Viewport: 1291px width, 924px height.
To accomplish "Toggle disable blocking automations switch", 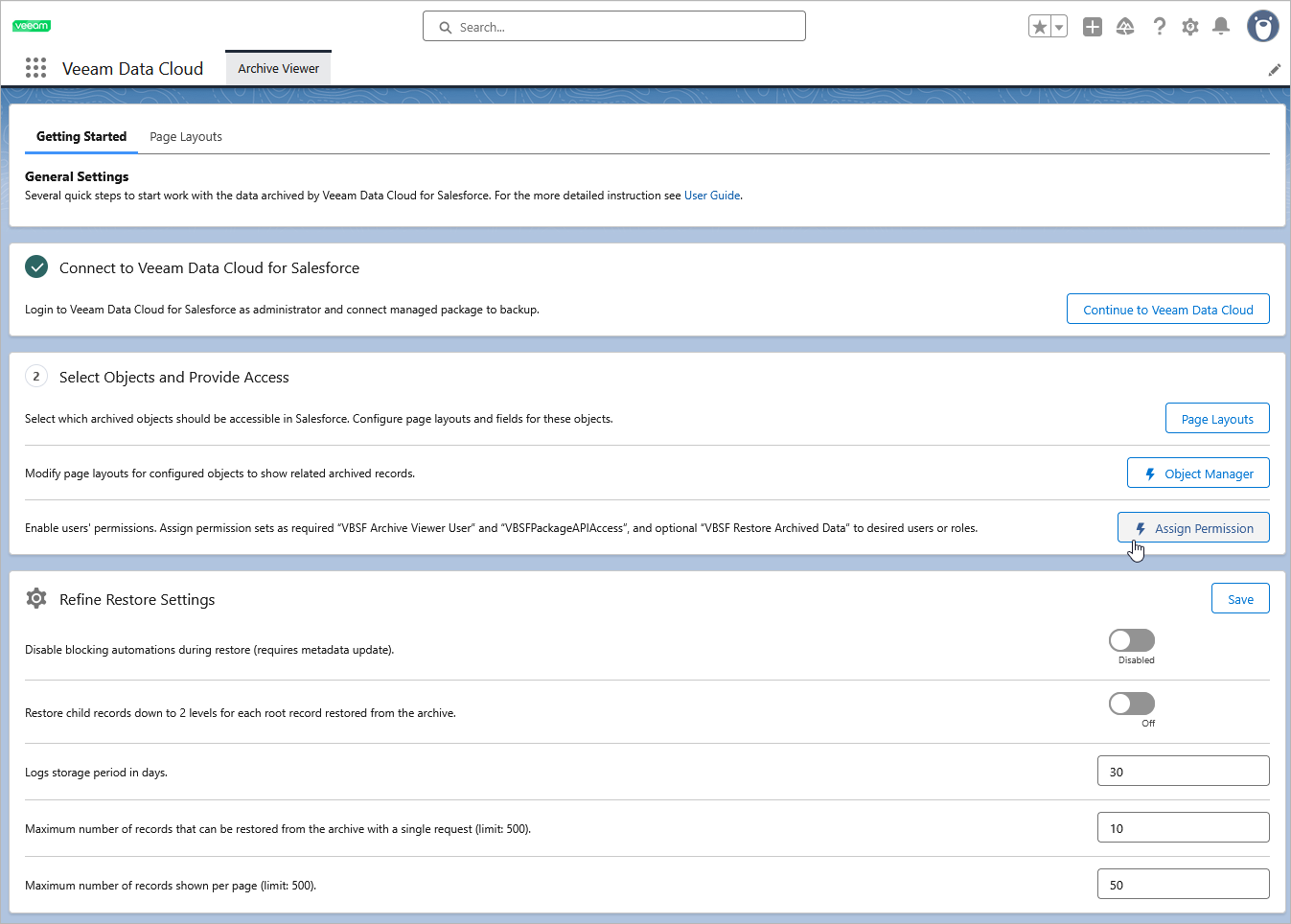I will tap(1132, 640).
